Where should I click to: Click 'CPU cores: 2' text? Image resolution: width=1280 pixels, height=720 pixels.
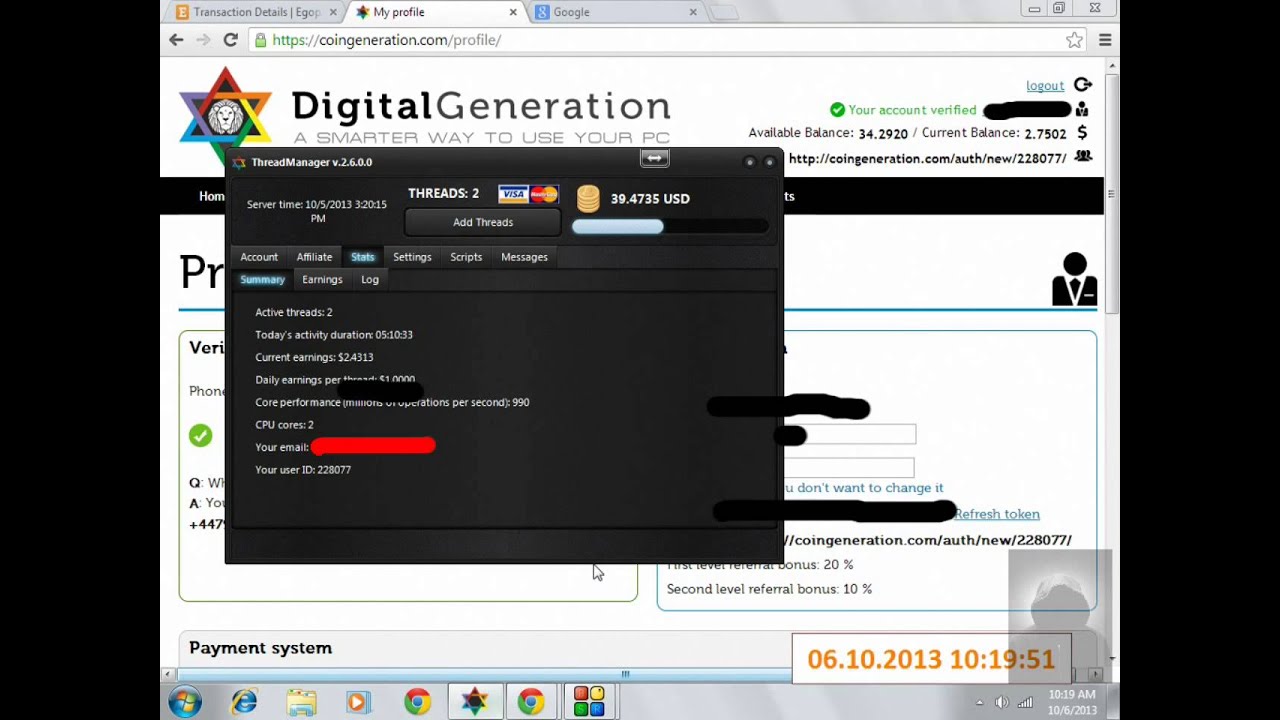(x=284, y=425)
